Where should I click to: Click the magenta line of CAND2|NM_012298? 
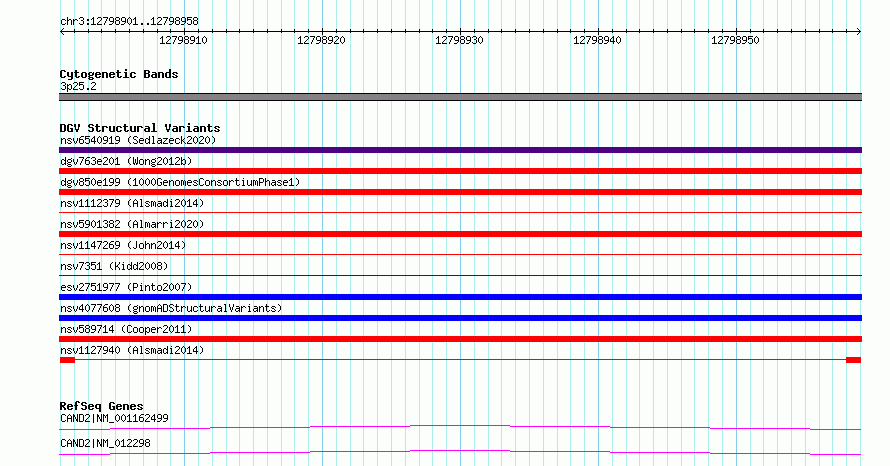pos(460,452)
